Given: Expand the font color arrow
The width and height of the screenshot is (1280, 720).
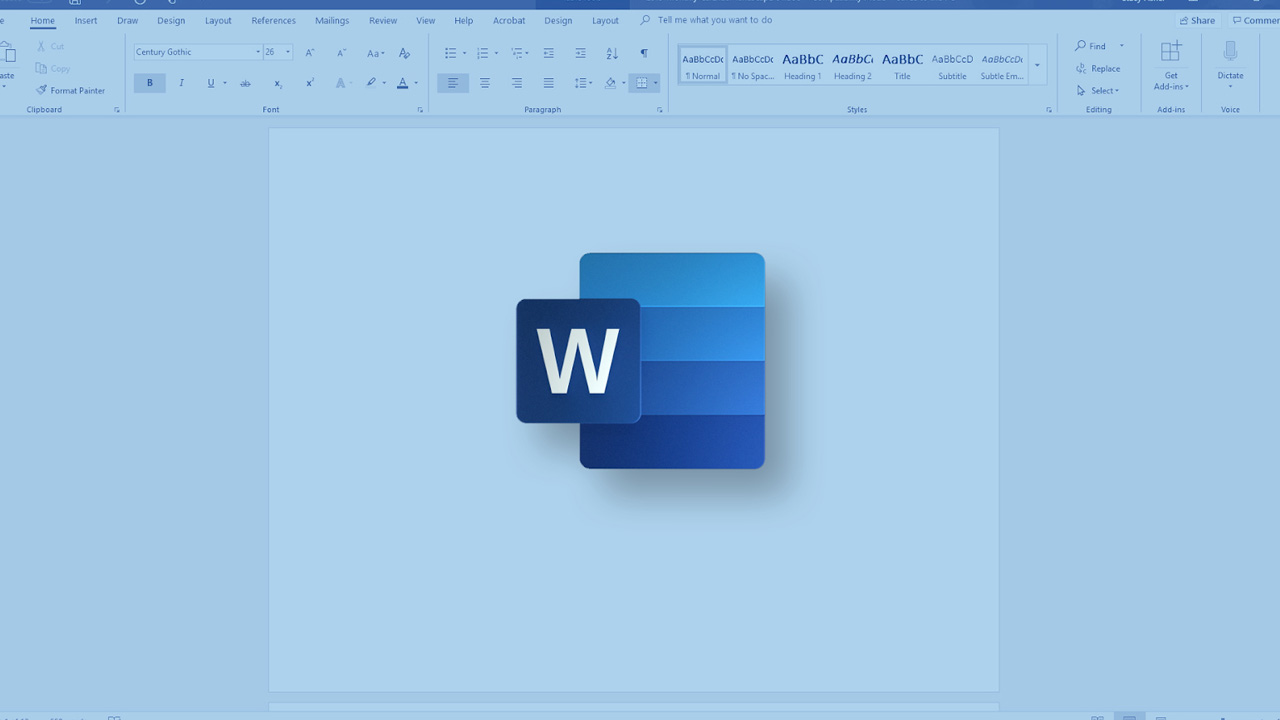Looking at the screenshot, I should pyautogui.click(x=416, y=83).
